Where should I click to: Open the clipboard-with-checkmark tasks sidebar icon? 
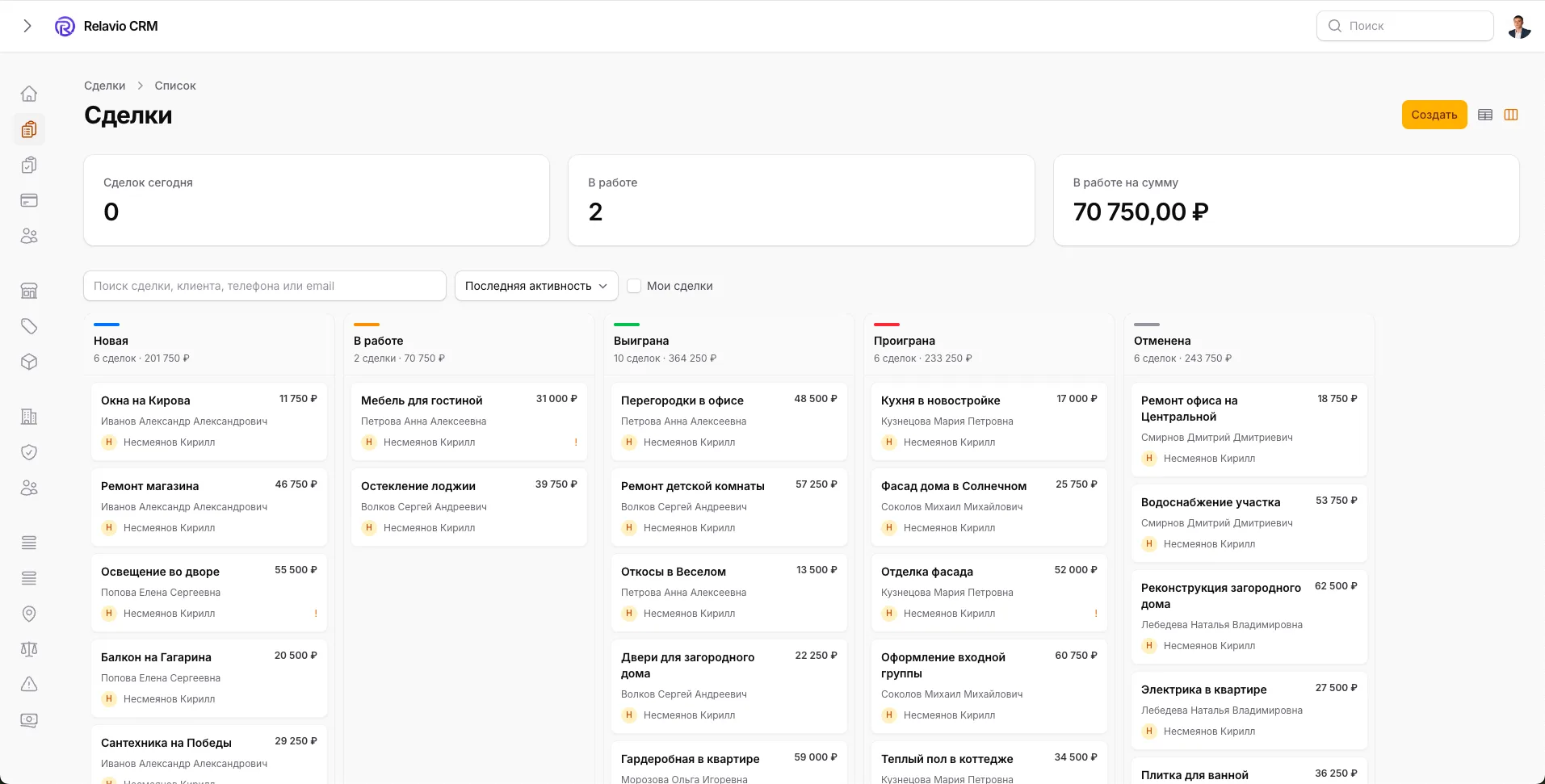click(x=29, y=165)
